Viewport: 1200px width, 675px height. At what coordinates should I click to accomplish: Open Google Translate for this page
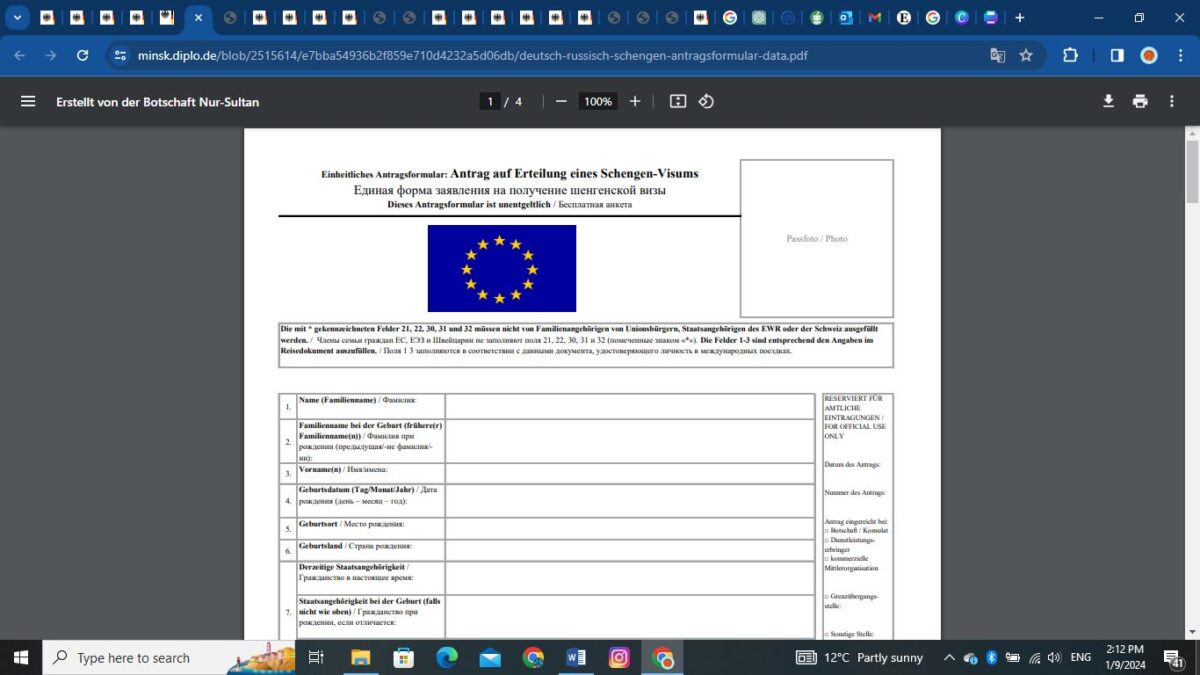[x=996, y=57]
